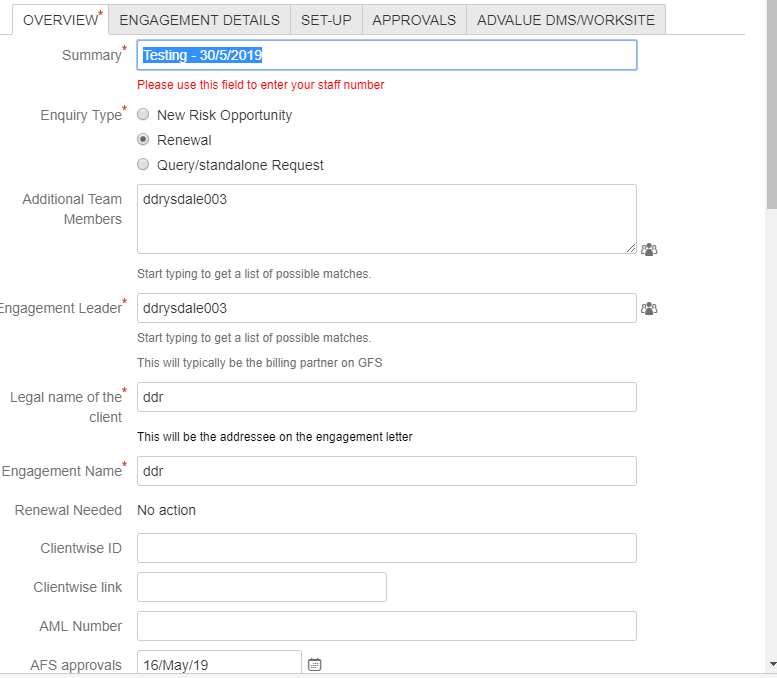This screenshot has width=777, height=678.
Task: Click the Summary input field
Action: coord(387,55)
